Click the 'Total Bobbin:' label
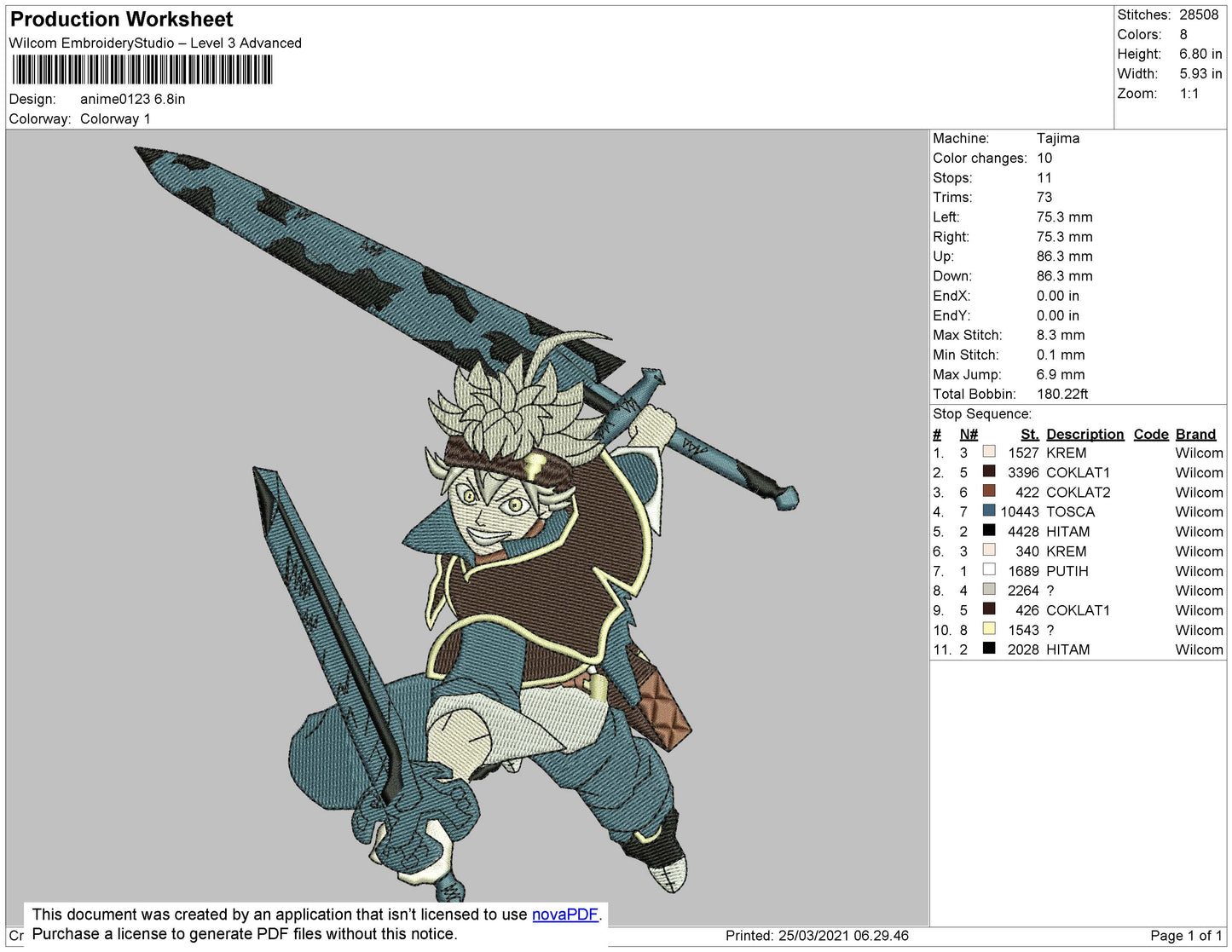1232x952 pixels. click(975, 394)
